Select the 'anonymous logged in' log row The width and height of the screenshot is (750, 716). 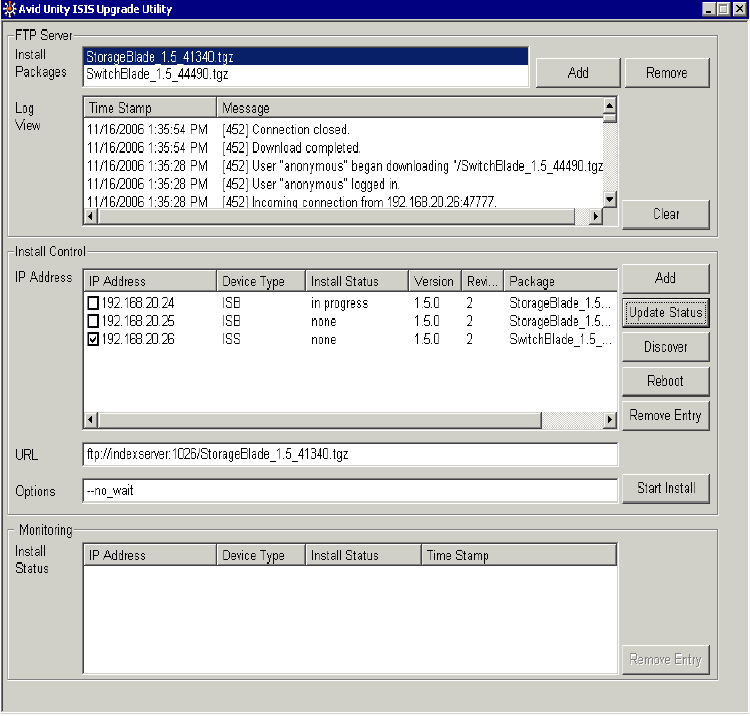pyautogui.click(x=343, y=184)
